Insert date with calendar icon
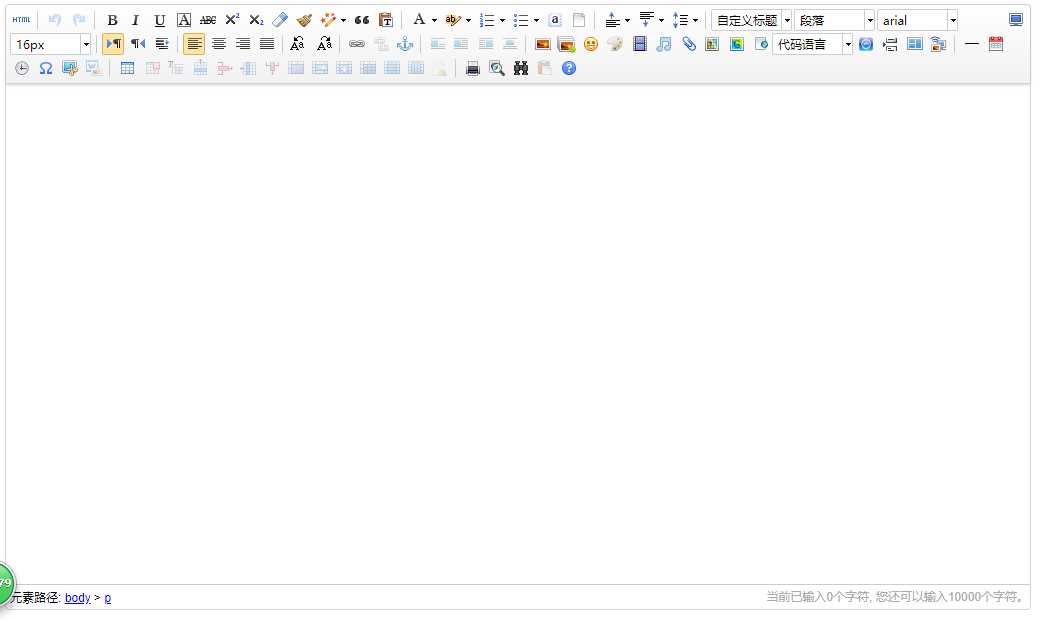The image size is (1040, 620). point(996,44)
